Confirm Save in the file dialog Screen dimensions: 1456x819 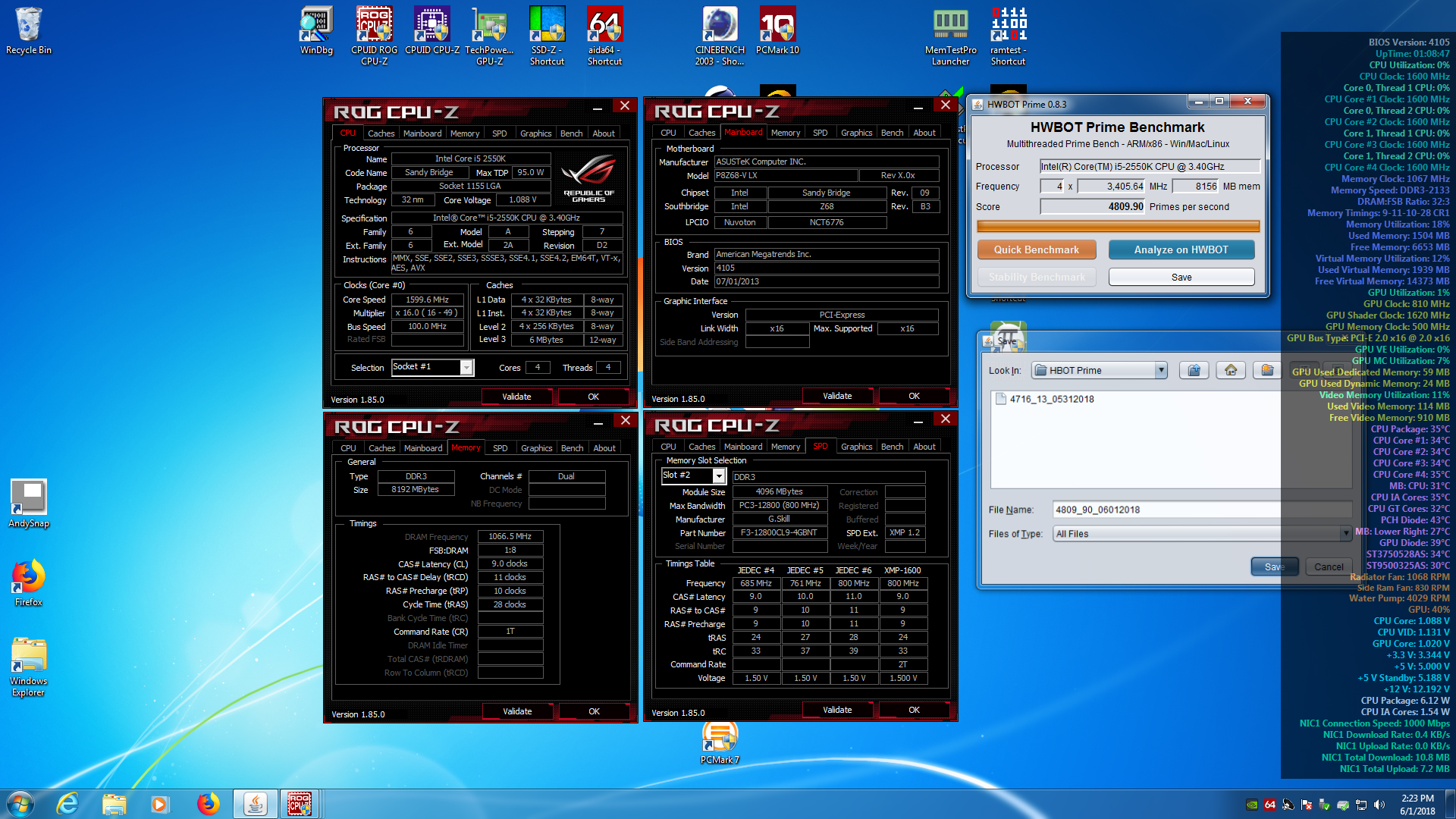point(1275,566)
